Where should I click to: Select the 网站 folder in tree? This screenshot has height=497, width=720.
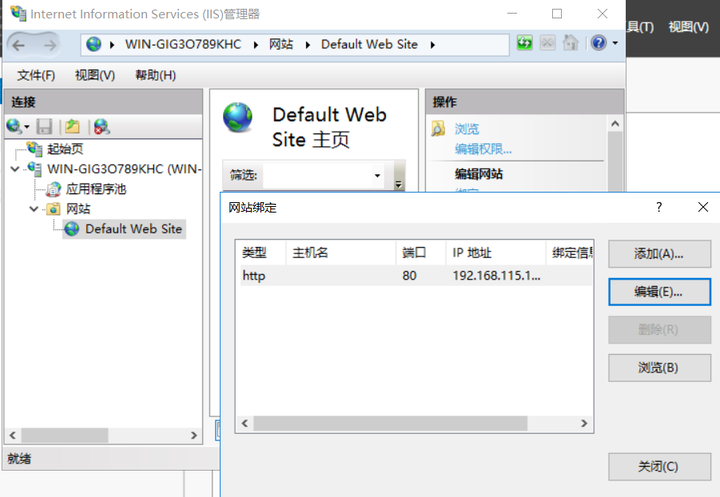pyautogui.click(x=78, y=209)
